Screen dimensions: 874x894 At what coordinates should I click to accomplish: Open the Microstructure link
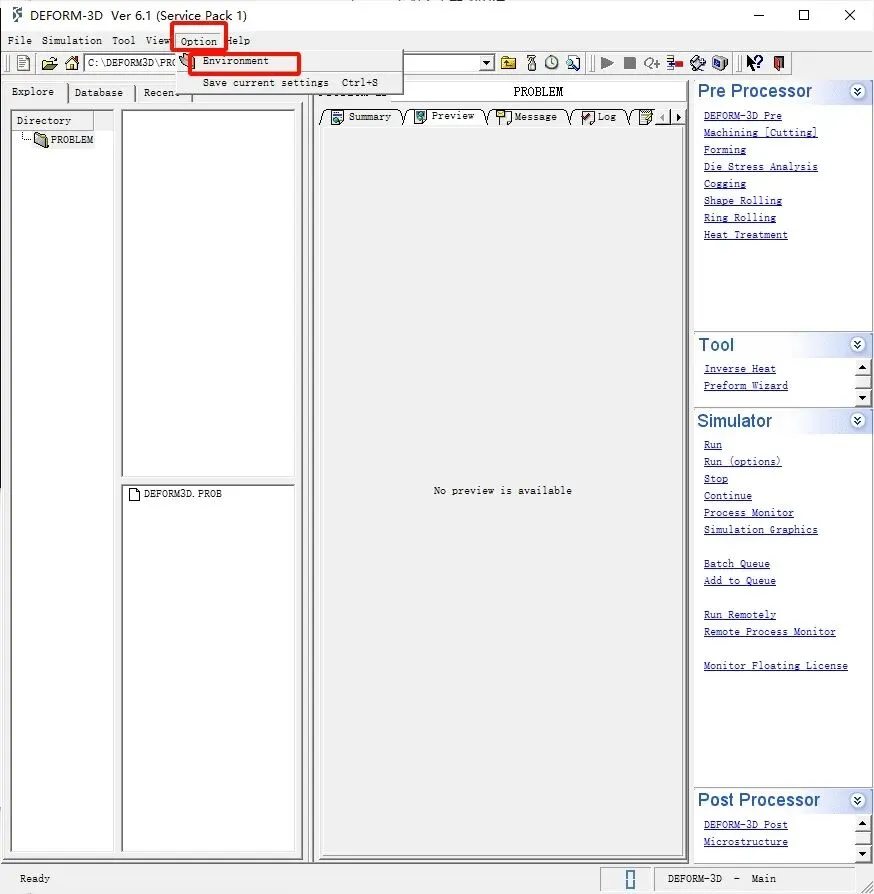745,842
